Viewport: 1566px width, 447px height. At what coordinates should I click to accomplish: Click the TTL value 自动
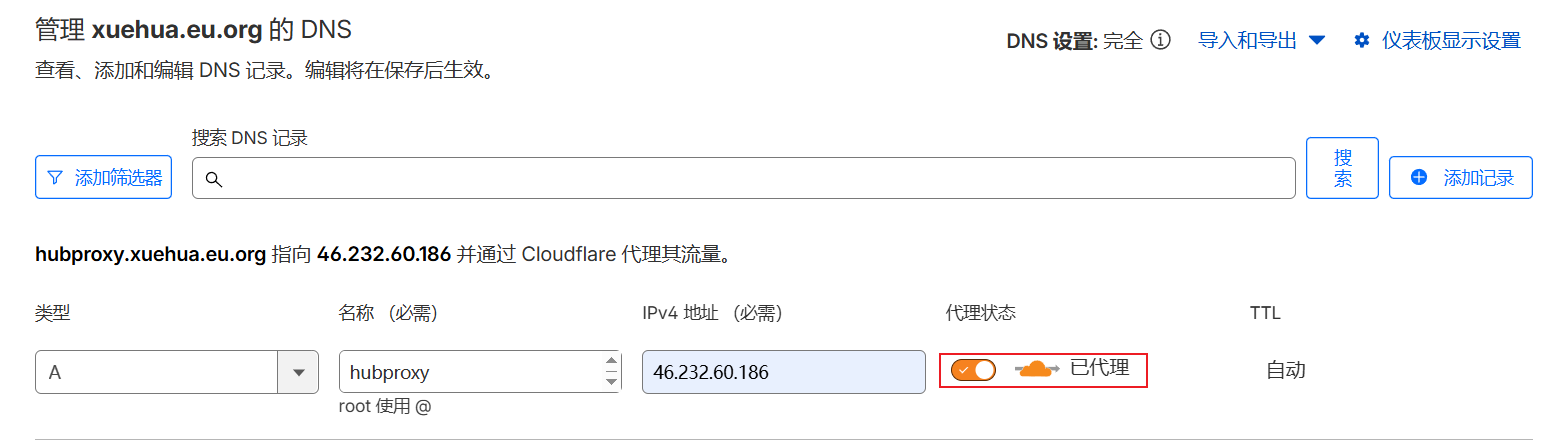[x=1286, y=370]
